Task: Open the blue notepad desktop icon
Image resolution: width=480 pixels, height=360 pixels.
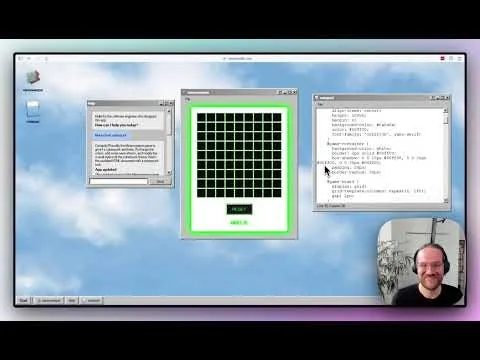Action: pyautogui.click(x=33, y=112)
